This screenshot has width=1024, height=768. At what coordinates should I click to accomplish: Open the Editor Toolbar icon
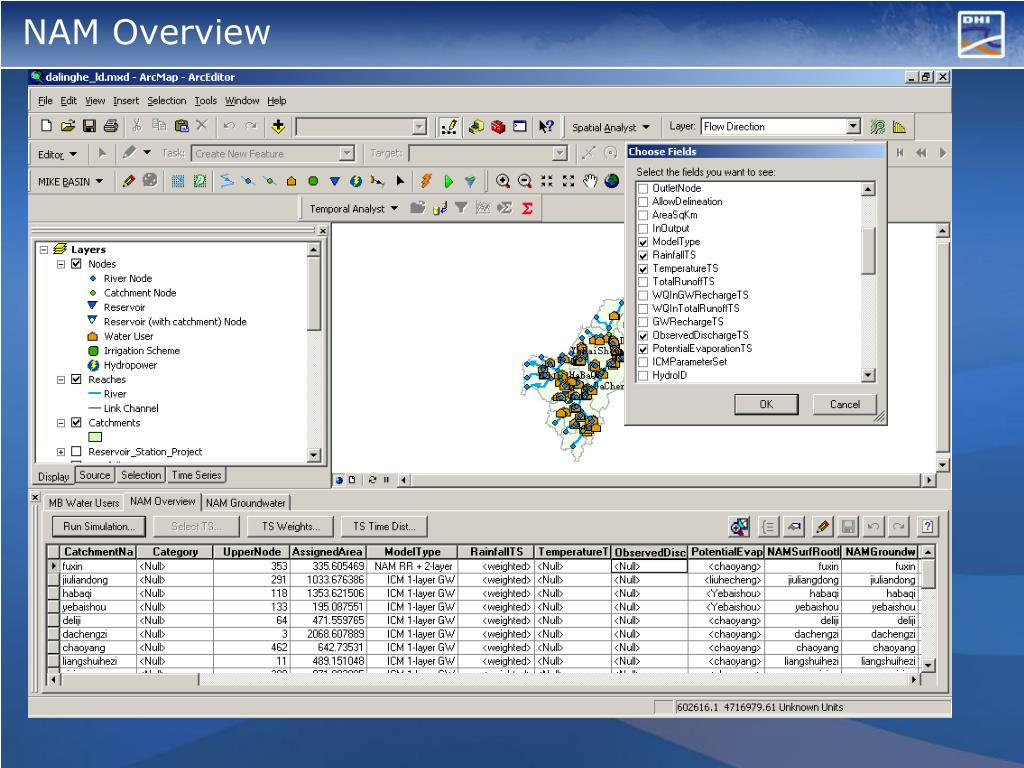point(449,127)
